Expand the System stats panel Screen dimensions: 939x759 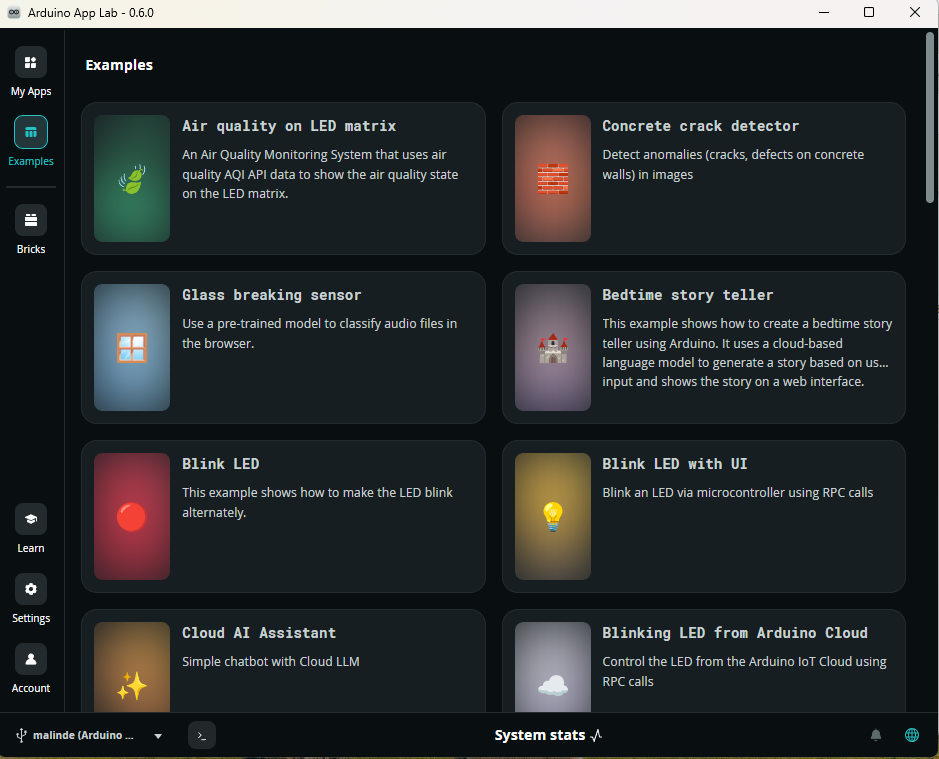(x=548, y=736)
